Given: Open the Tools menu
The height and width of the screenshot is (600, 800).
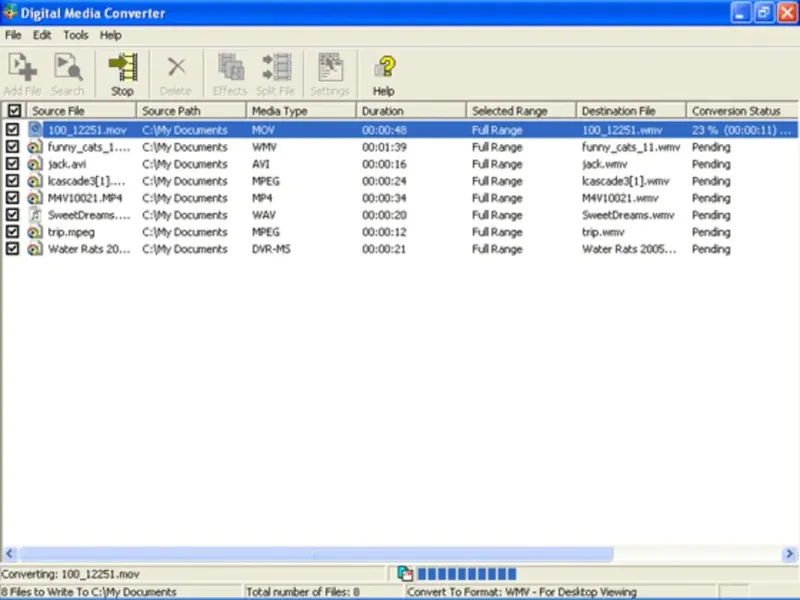Looking at the screenshot, I should (x=76, y=35).
